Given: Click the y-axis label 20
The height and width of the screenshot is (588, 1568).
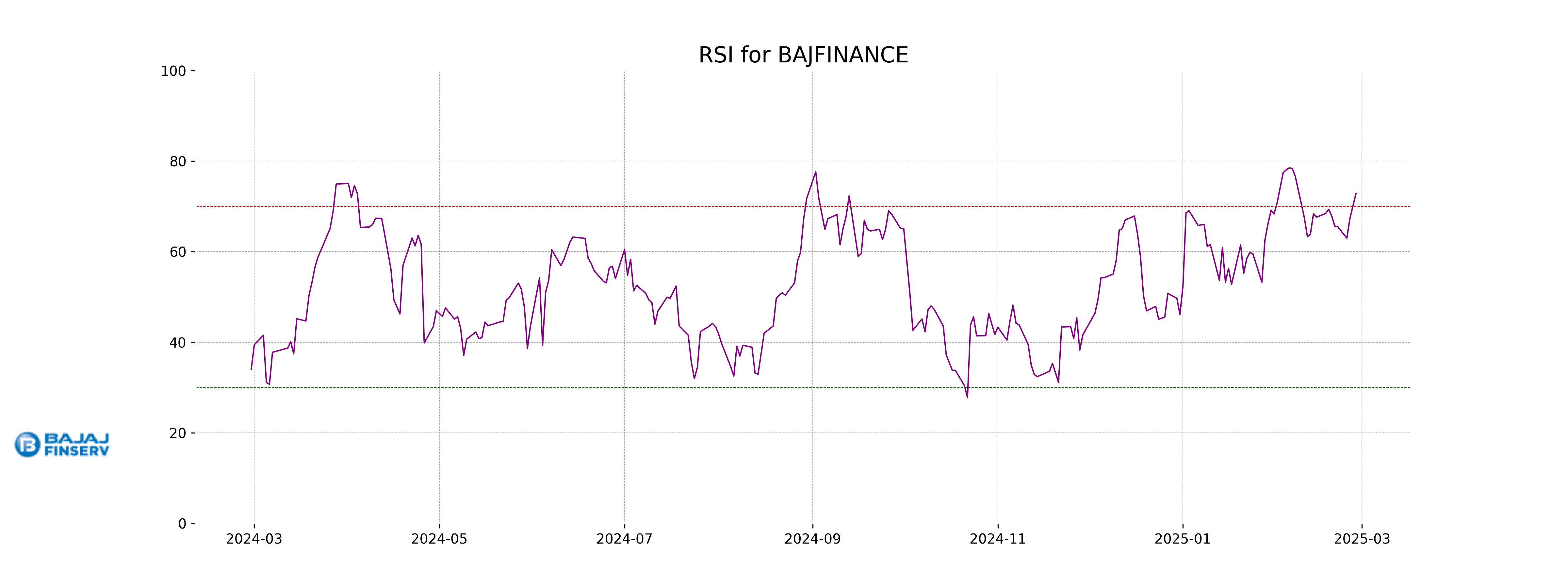Looking at the screenshot, I should click(x=178, y=433).
